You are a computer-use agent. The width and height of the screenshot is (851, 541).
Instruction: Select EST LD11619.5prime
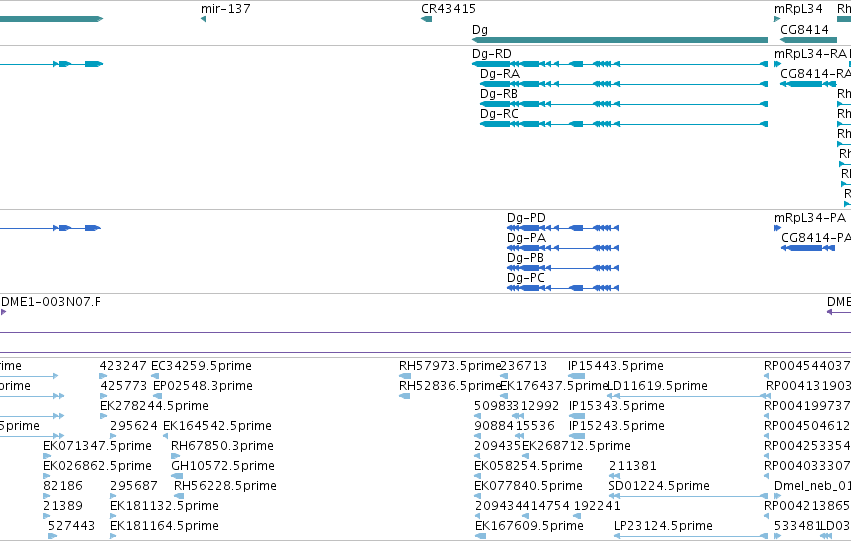(658, 386)
